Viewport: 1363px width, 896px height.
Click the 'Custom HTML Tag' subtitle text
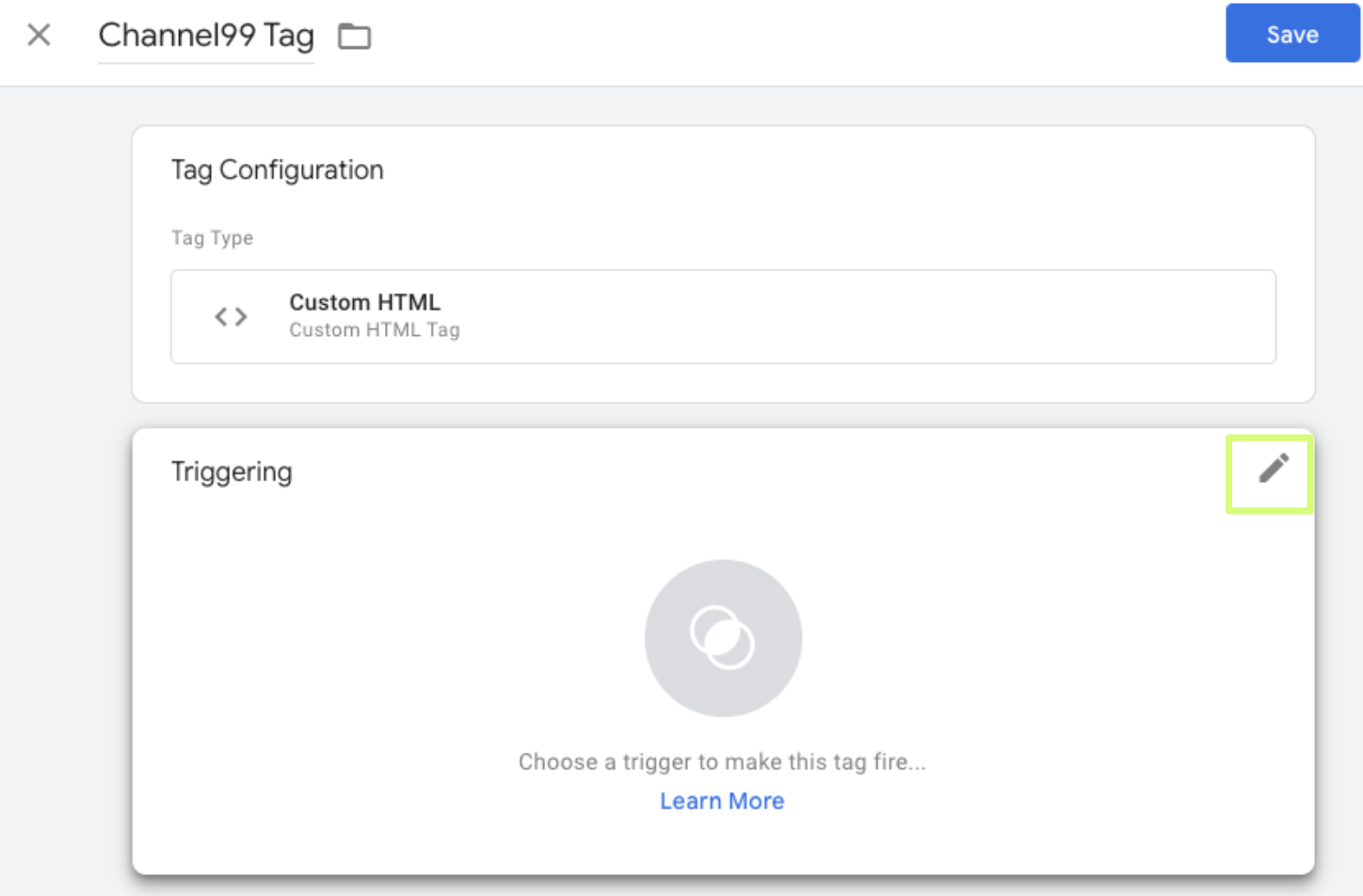[375, 329]
